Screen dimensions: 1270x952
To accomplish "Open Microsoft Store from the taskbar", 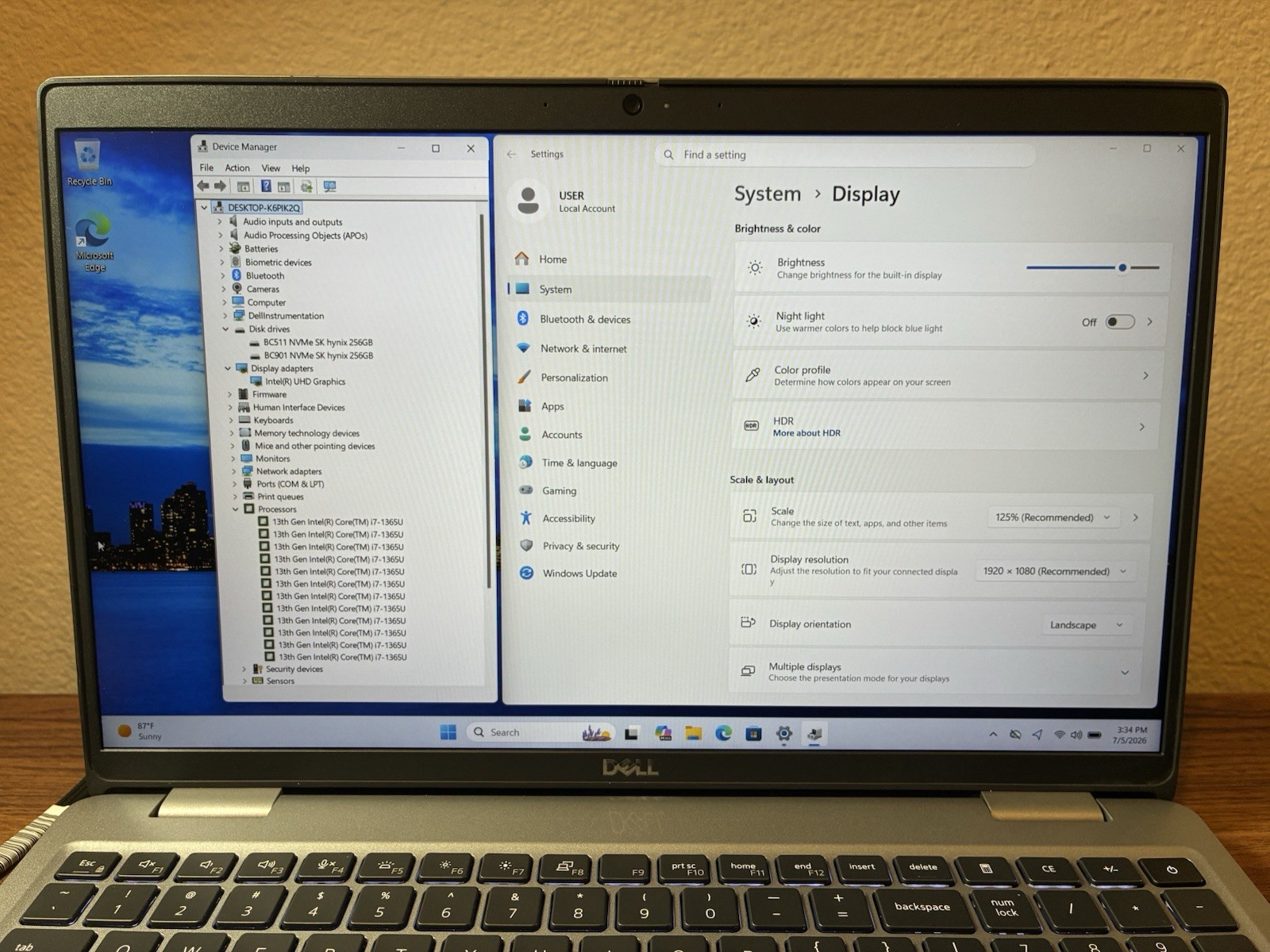I will (753, 733).
